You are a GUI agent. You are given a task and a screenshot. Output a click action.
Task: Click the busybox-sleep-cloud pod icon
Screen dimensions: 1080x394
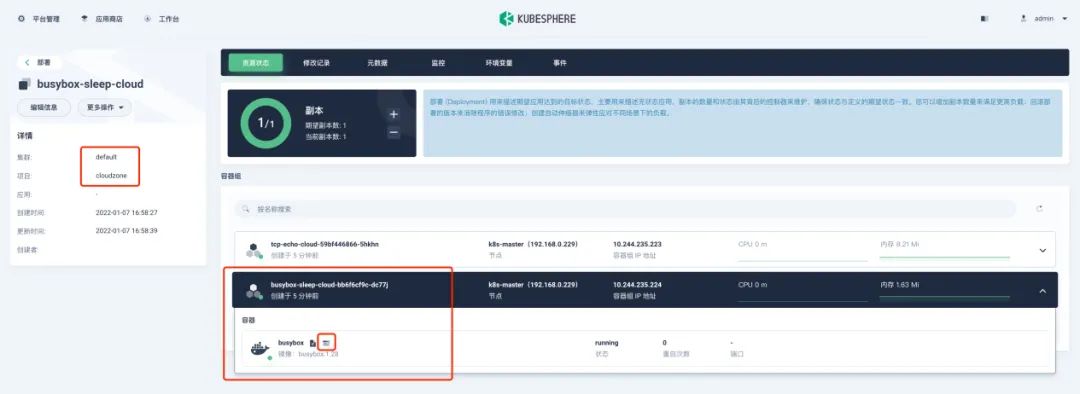click(254, 290)
